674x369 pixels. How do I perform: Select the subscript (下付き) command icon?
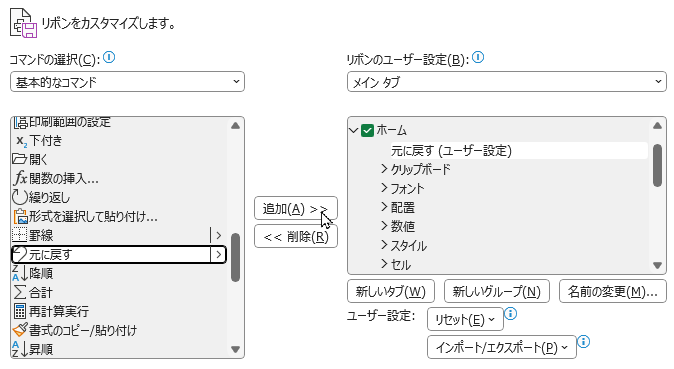21,141
